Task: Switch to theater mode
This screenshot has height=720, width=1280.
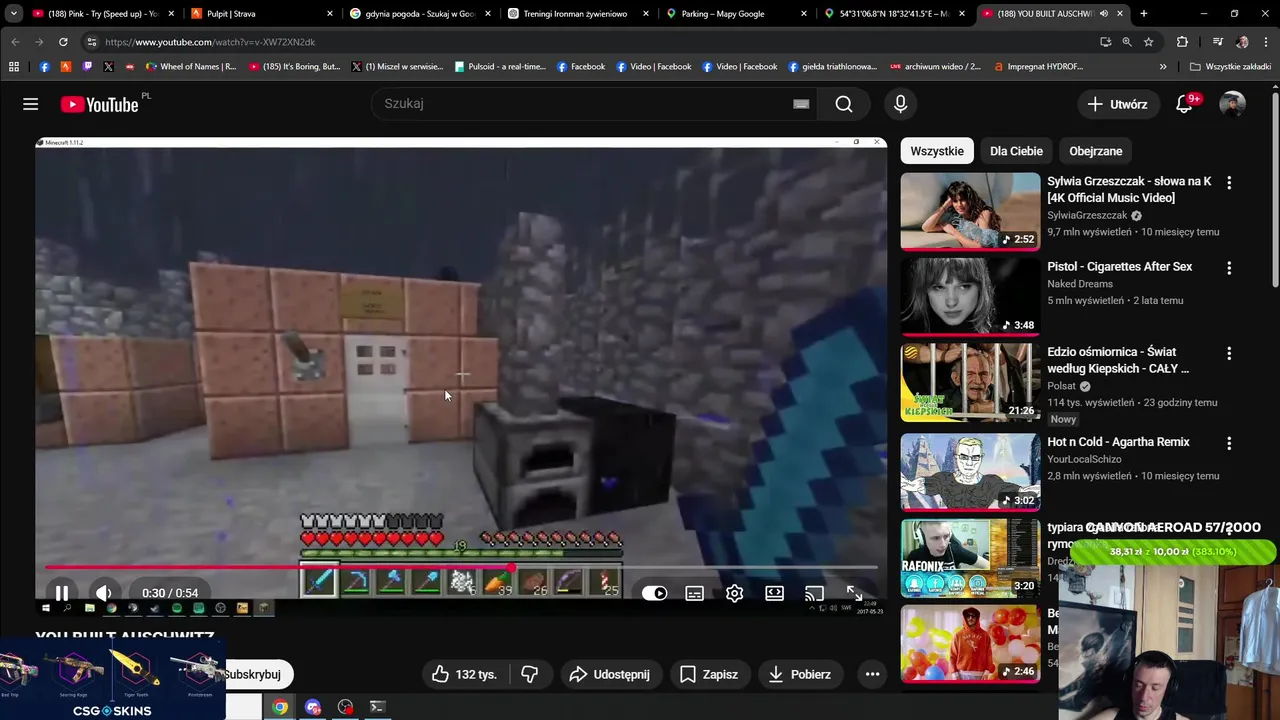Action: 774,593
